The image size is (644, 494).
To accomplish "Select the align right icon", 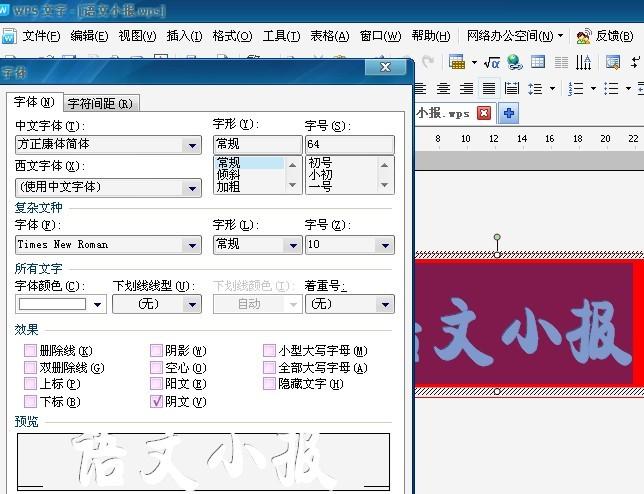I will (467, 89).
